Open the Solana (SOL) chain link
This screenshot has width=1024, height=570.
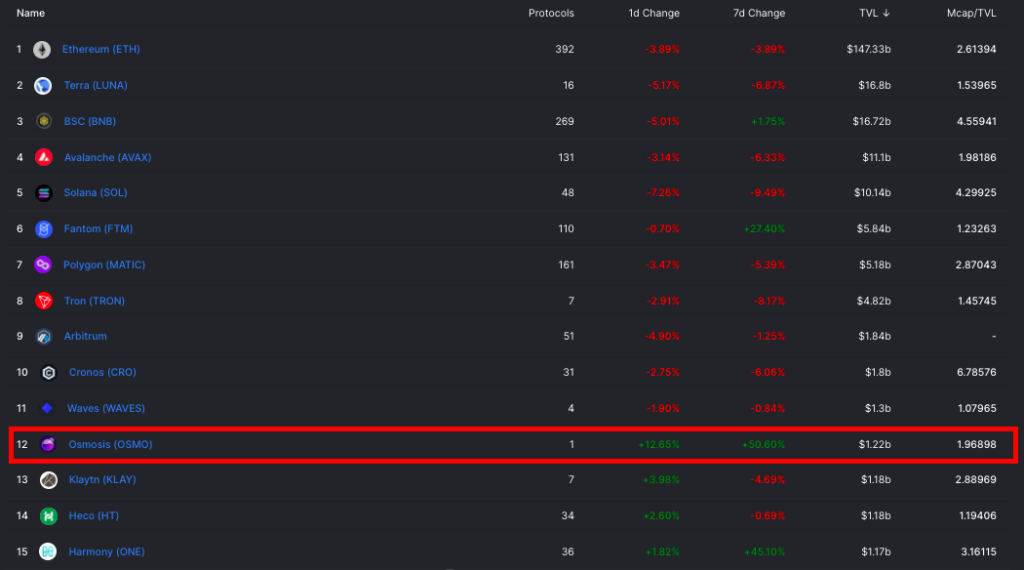click(x=95, y=193)
